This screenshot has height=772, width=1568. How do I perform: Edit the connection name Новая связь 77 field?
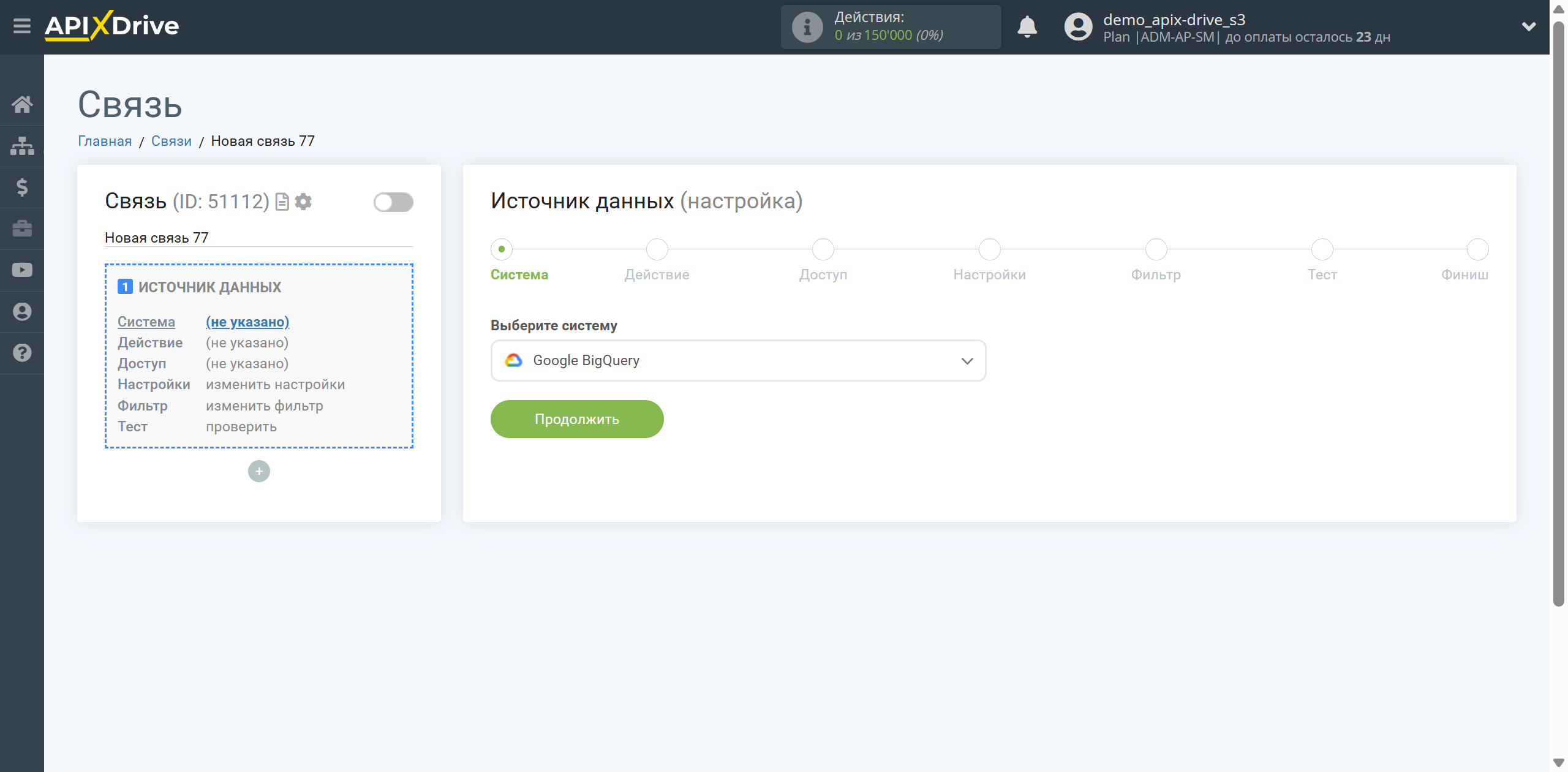point(259,238)
